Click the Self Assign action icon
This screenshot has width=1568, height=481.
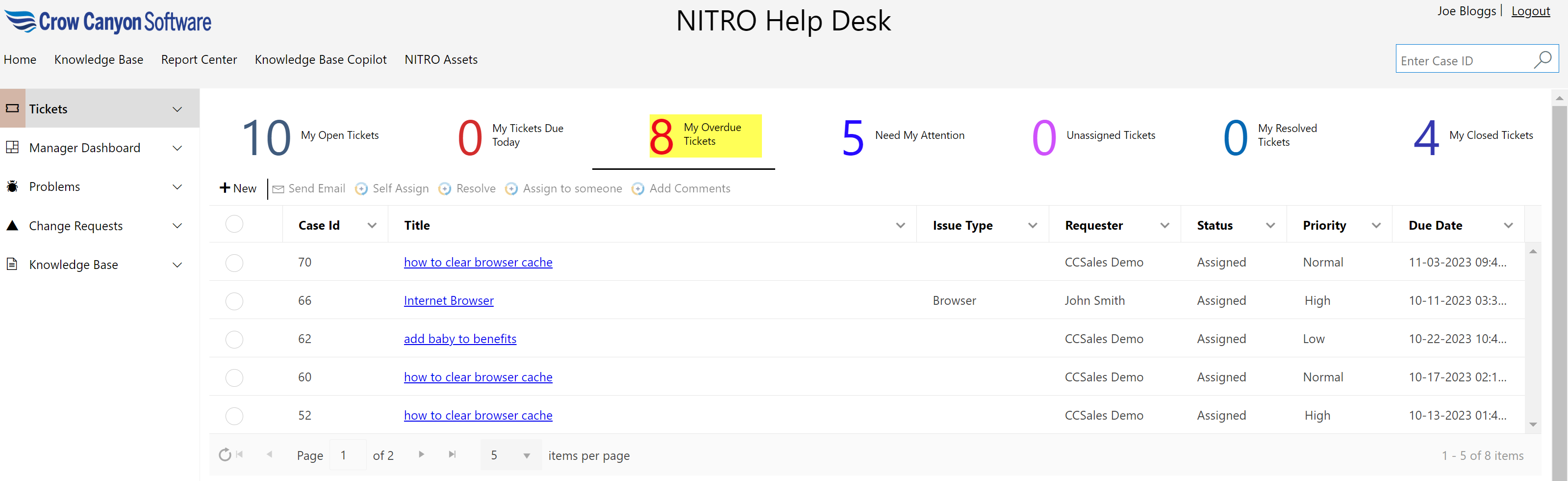point(361,189)
